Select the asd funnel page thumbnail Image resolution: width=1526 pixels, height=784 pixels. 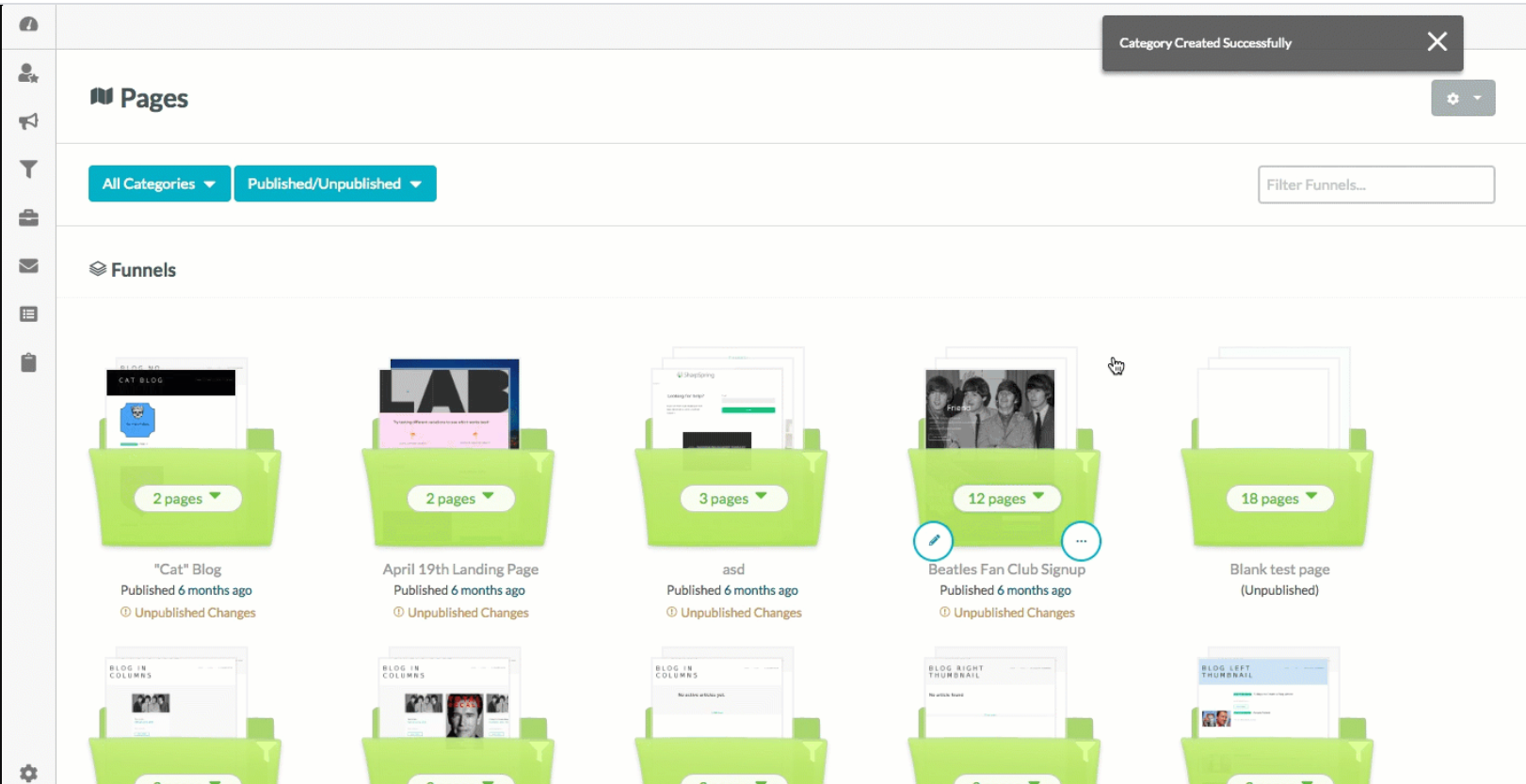pos(717,408)
